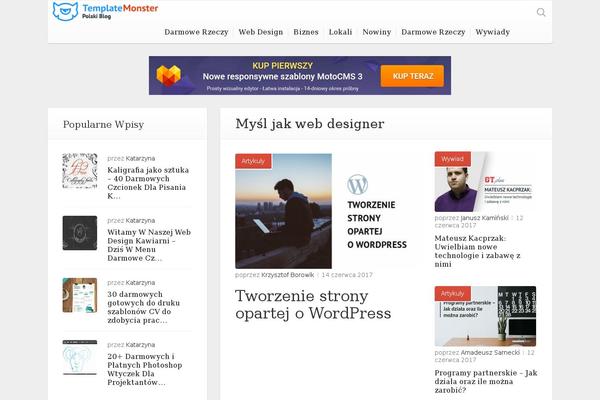
Task: Open 30 darmowych gotowych do druku szablonów CV
Action: pos(143,307)
